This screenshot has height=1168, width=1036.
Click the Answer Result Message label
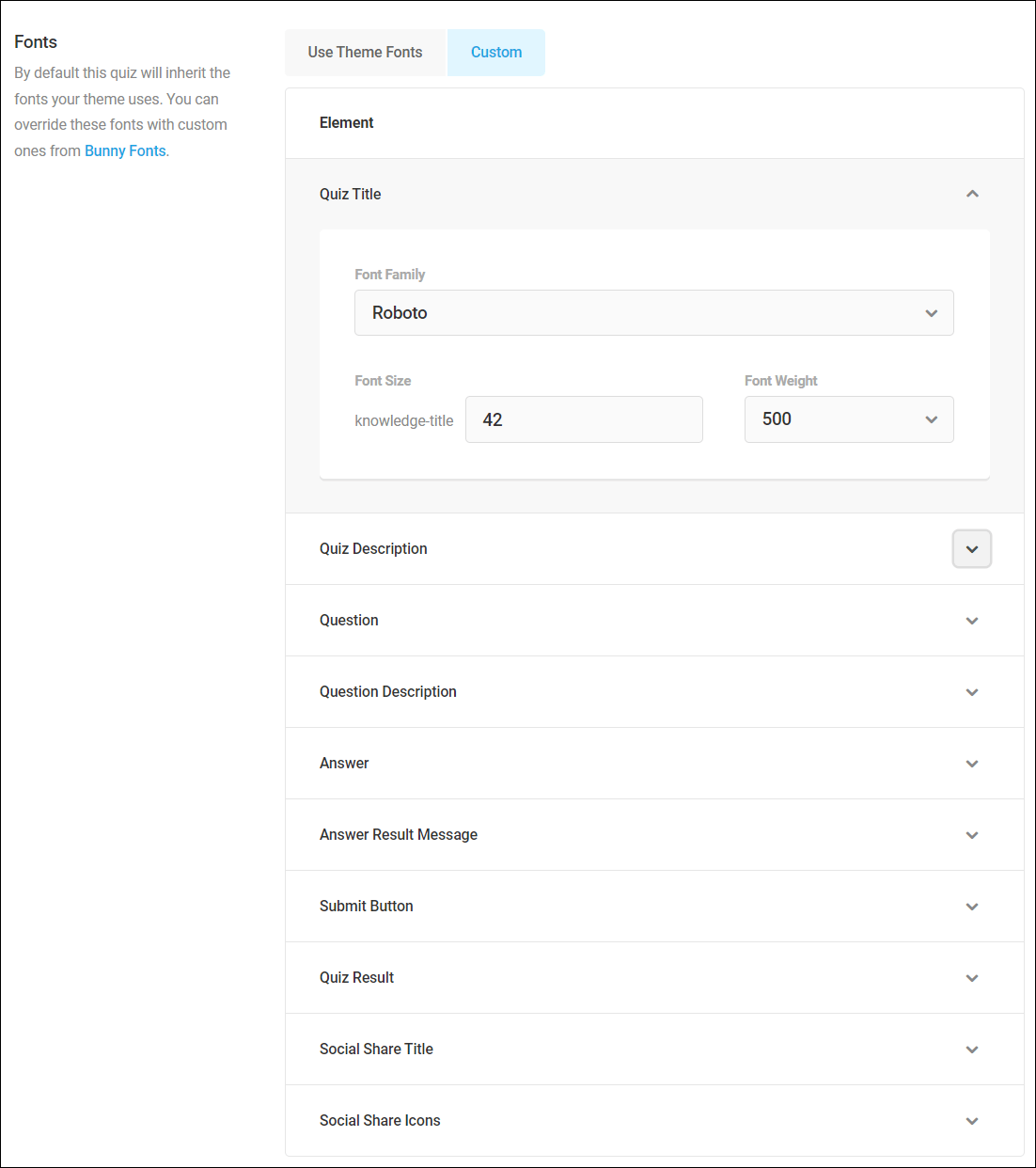pyautogui.click(x=399, y=834)
